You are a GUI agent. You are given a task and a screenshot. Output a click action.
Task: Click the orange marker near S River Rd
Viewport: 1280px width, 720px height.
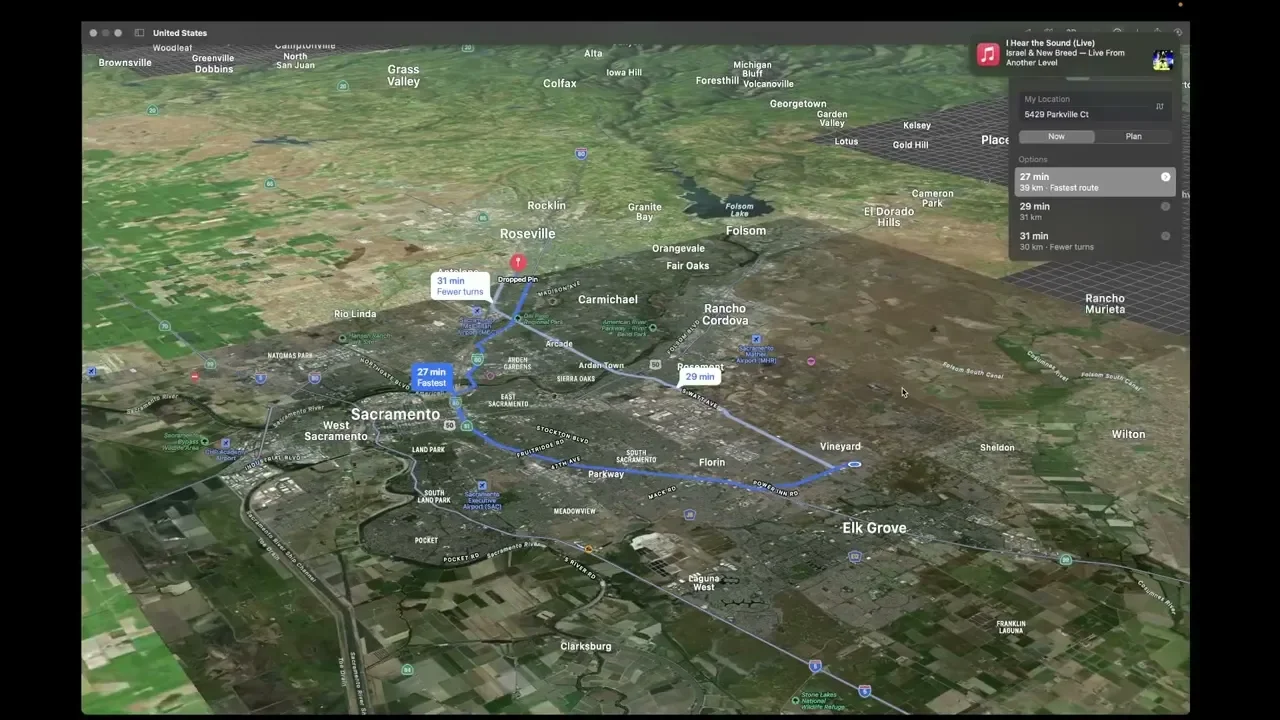pyautogui.click(x=588, y=549)
